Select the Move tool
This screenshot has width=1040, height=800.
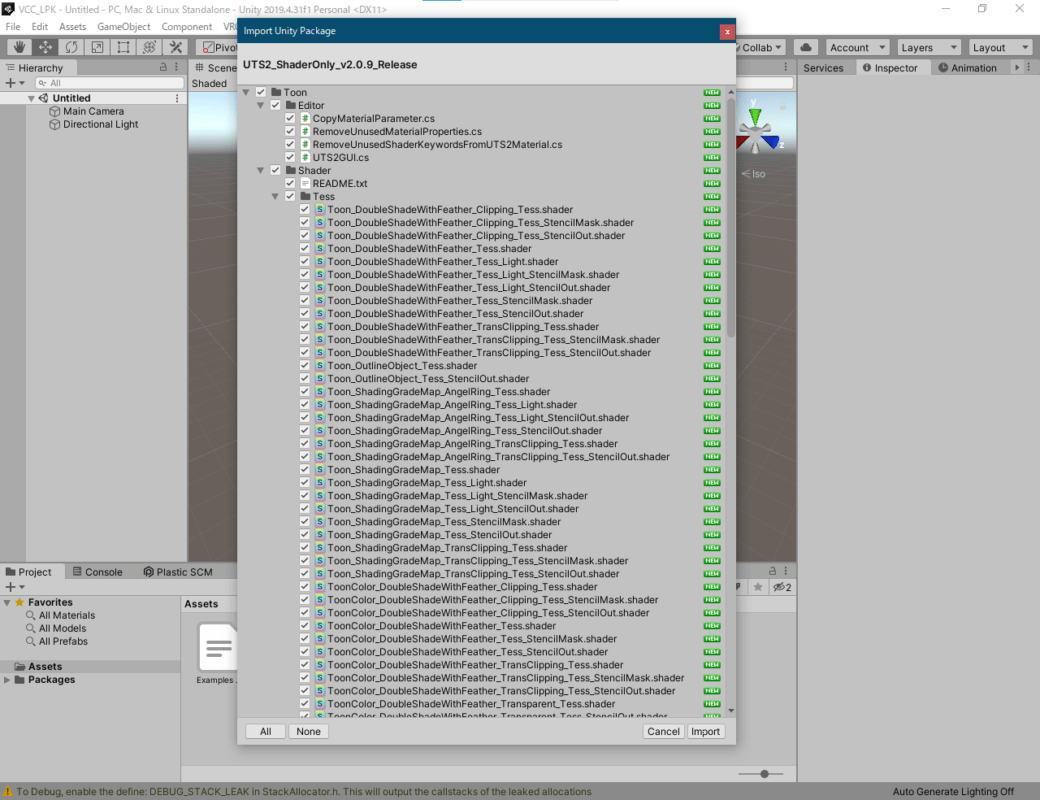[x=45, y=47]
